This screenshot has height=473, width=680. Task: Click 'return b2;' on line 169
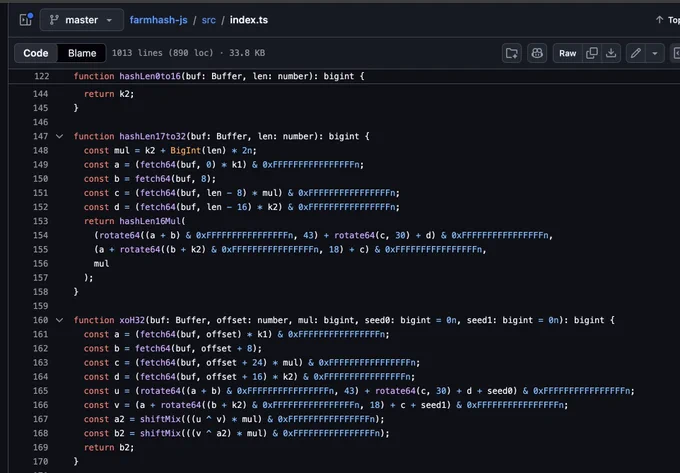click(109, 447)
